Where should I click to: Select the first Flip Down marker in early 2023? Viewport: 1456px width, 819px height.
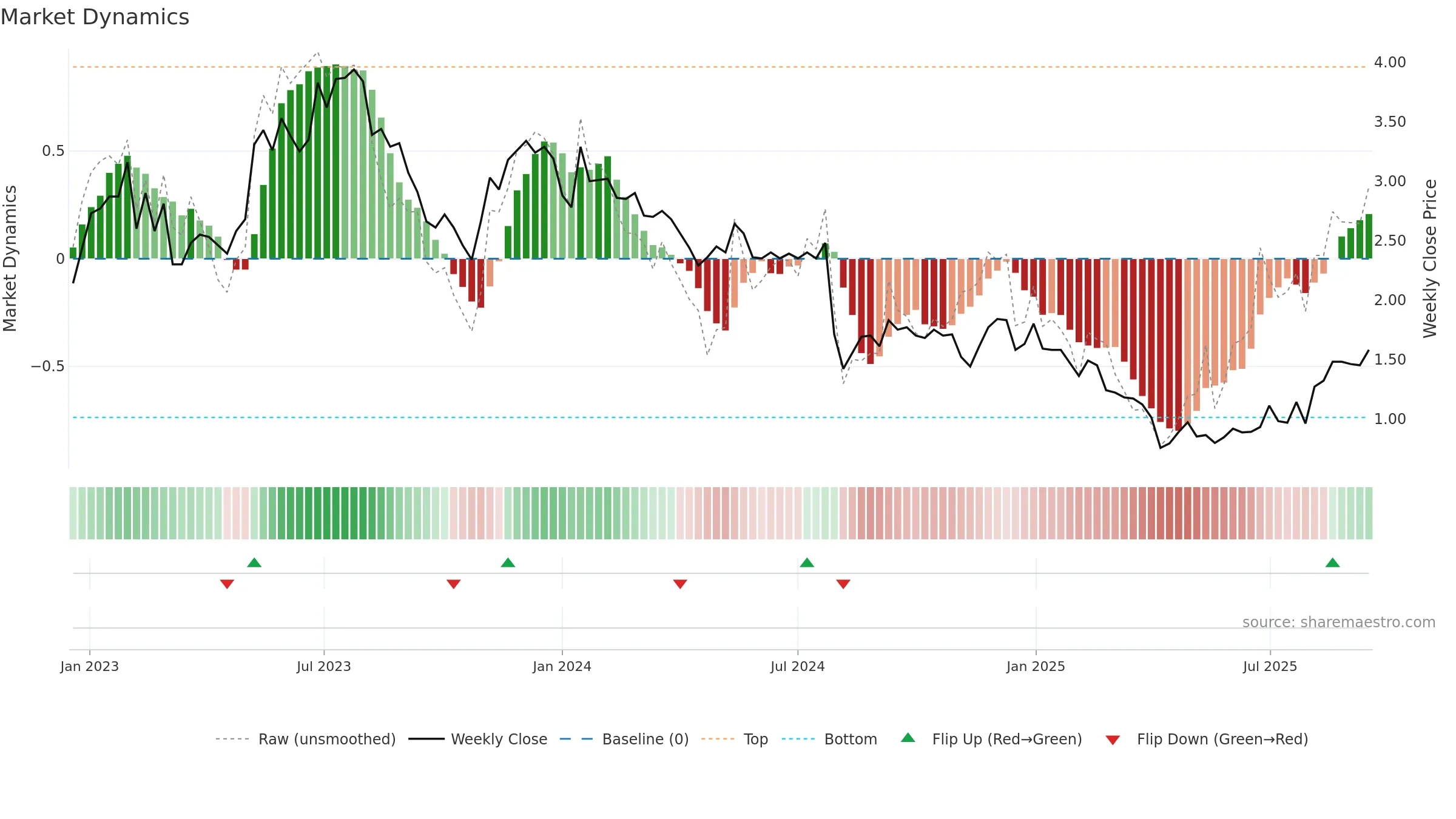click(x=227, y=584)
